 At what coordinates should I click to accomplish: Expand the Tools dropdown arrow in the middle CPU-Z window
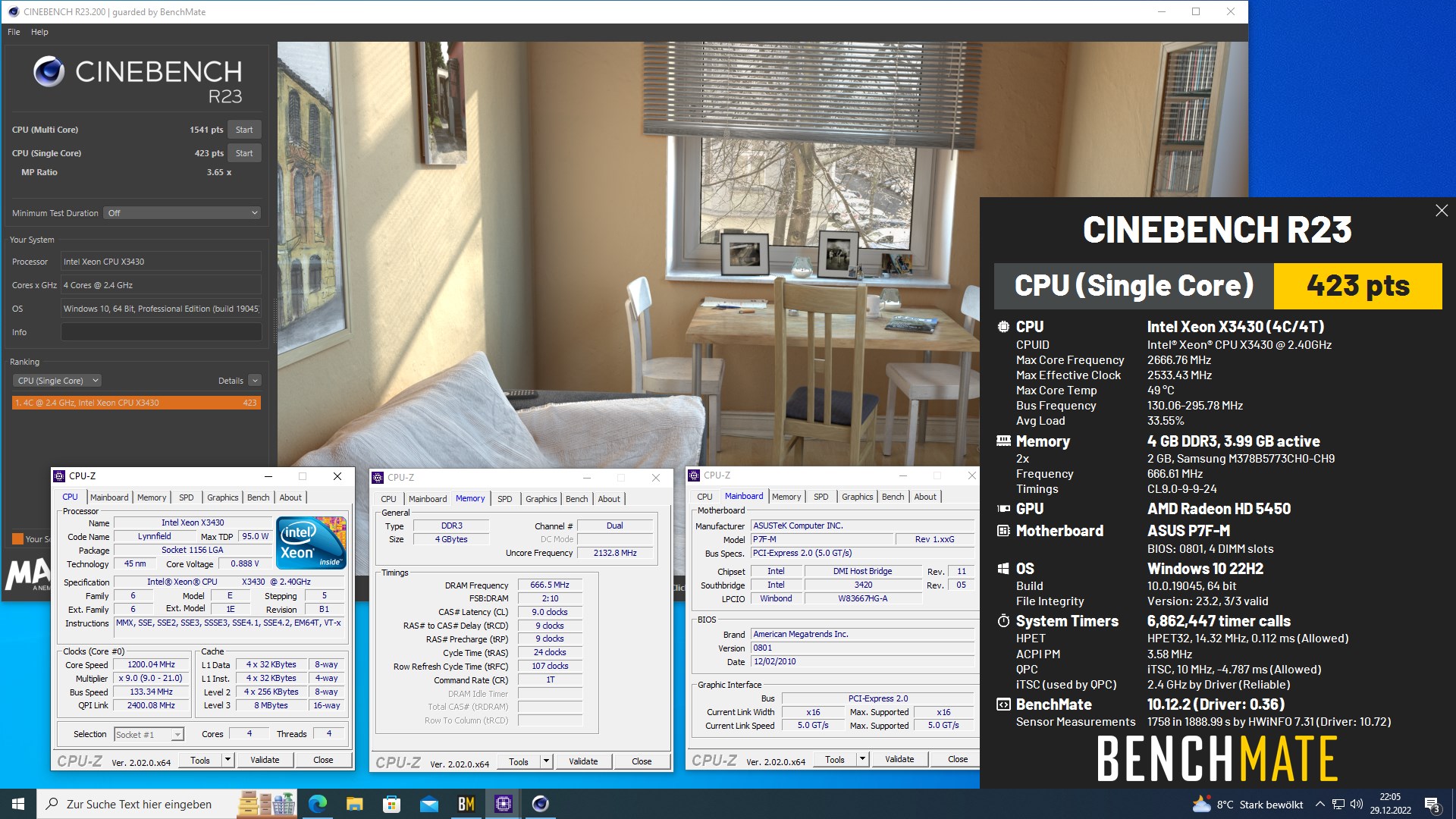pyautogui.click(x=546, y=761)
